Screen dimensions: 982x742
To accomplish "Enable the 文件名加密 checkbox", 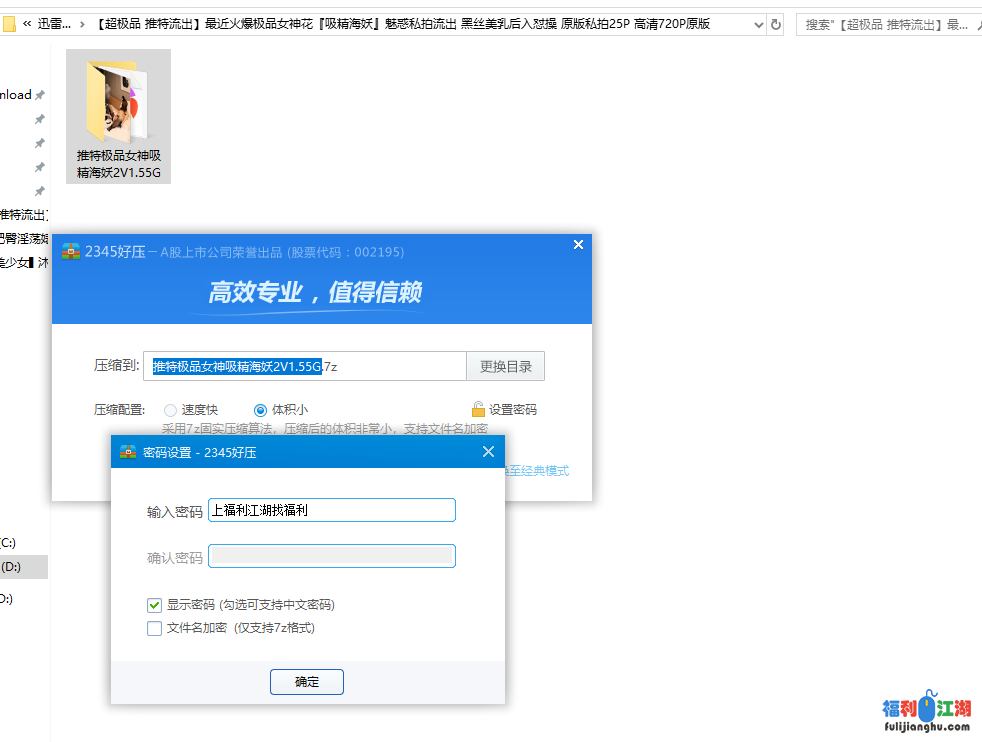I will (x=155, y=629).
